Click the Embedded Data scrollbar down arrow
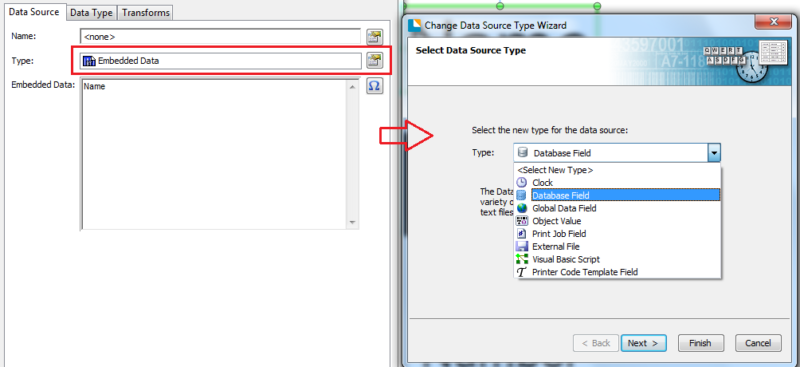The image size is (800, 367). 352,223
